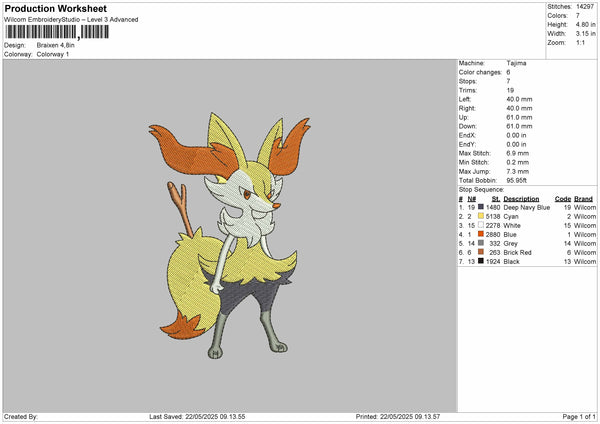Click the 'Colorway 1' value

click(53, 54)
